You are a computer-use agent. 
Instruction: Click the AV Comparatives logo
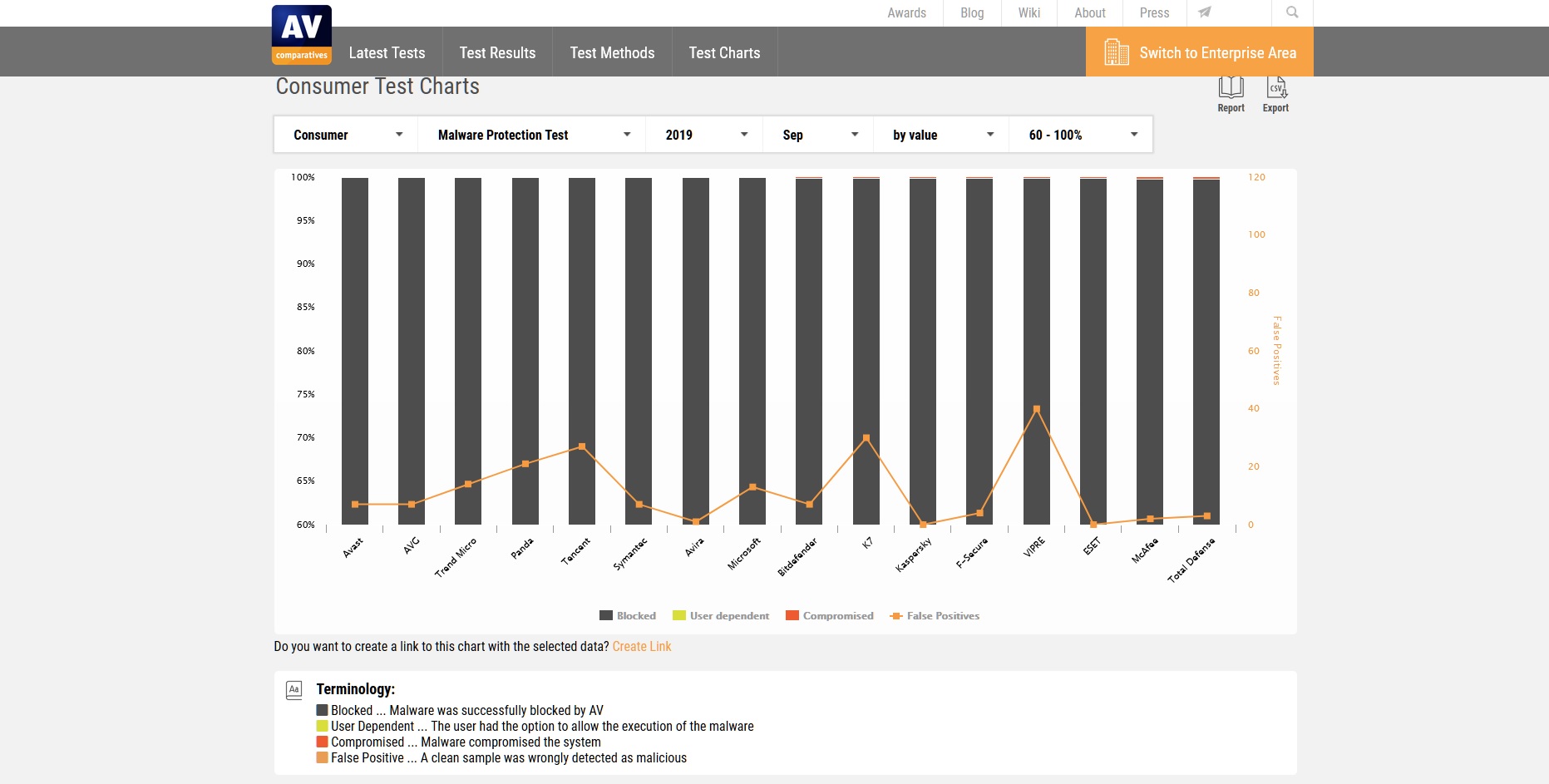point(301,35)
